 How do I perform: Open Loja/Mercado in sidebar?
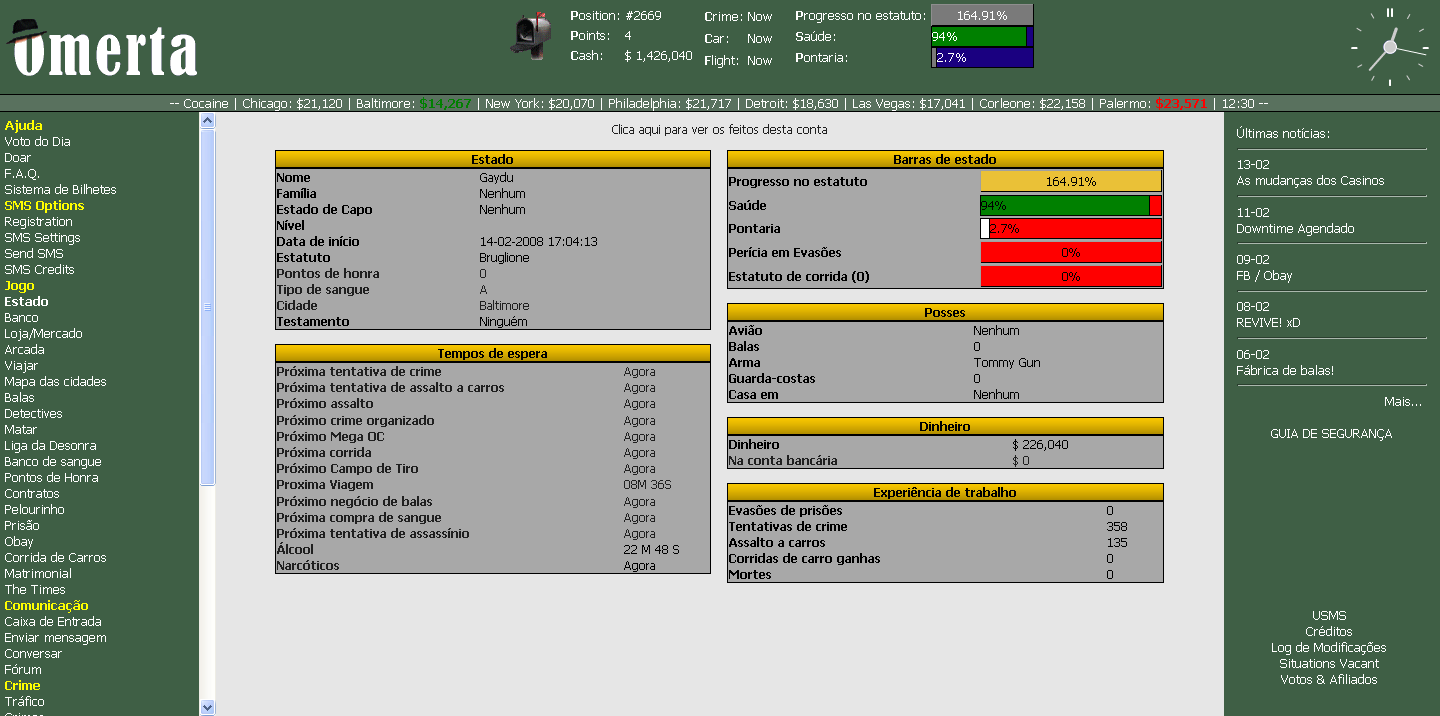pos(43,334)
